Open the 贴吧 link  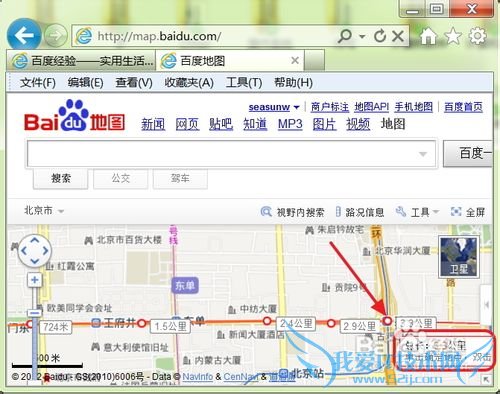point(221,124)
